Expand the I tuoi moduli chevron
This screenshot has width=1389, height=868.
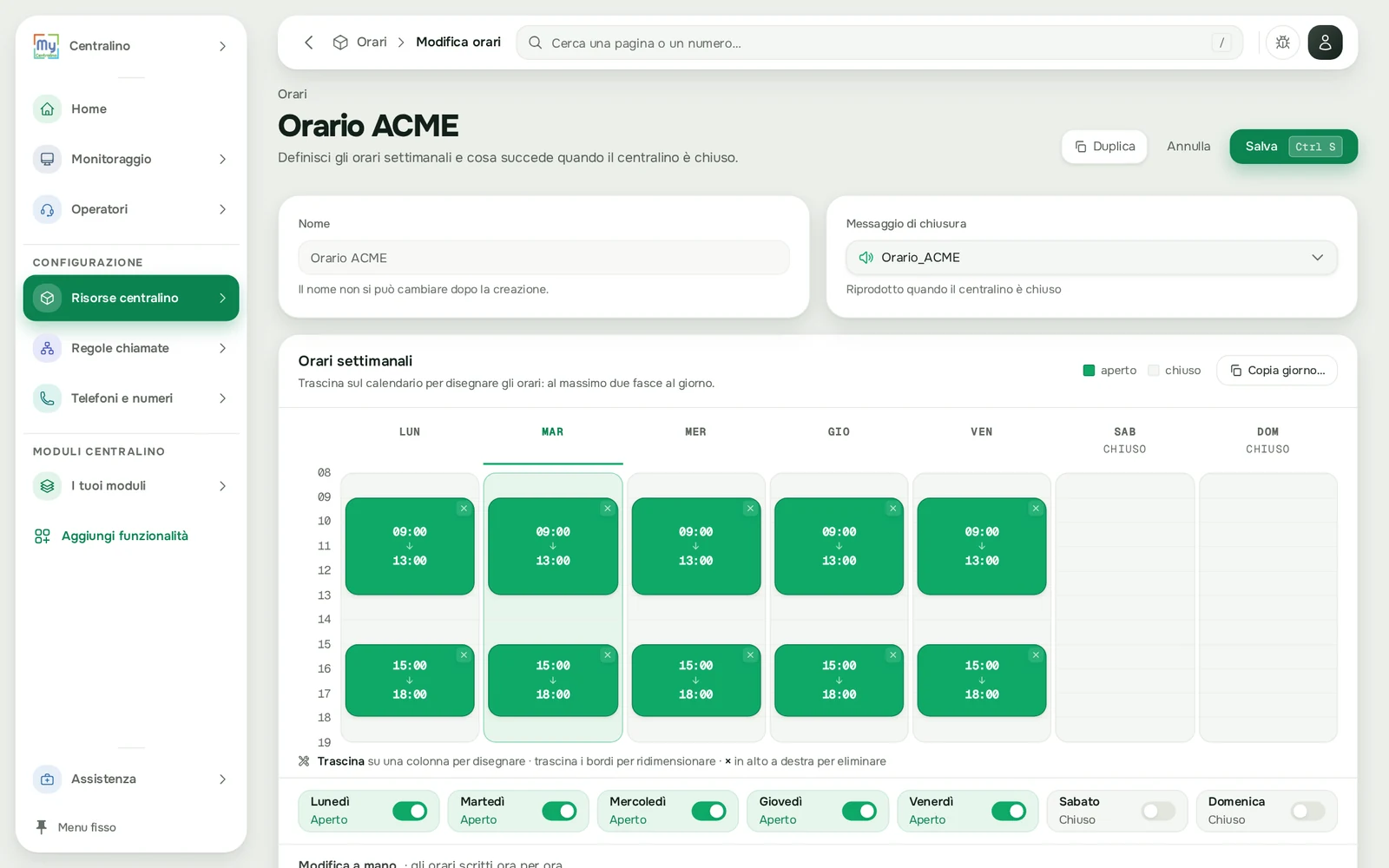click(x=222, y=486)
